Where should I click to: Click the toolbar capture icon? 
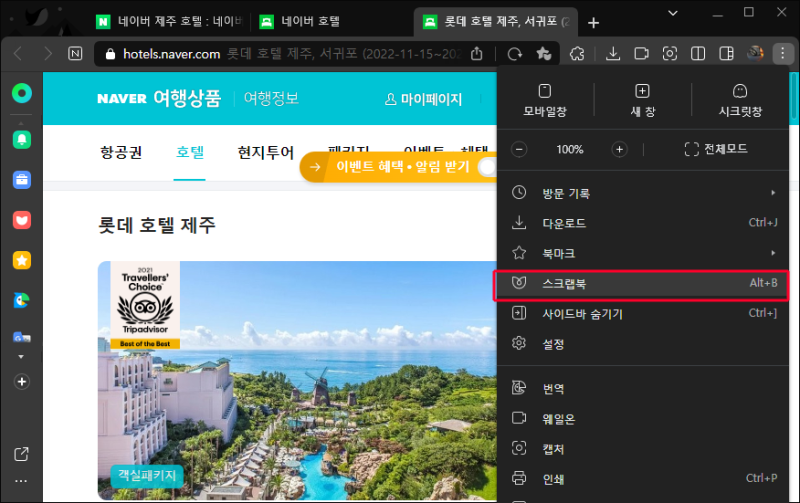[x=669, y=54]
